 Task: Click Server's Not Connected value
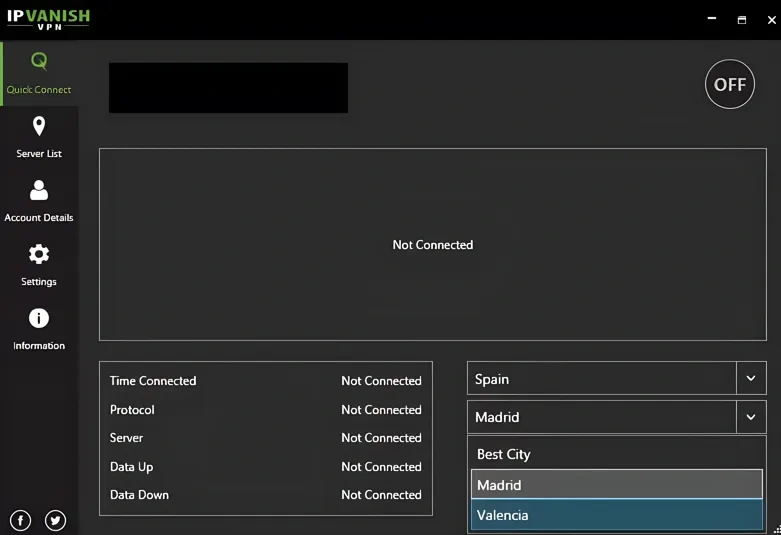coord(382,437)
